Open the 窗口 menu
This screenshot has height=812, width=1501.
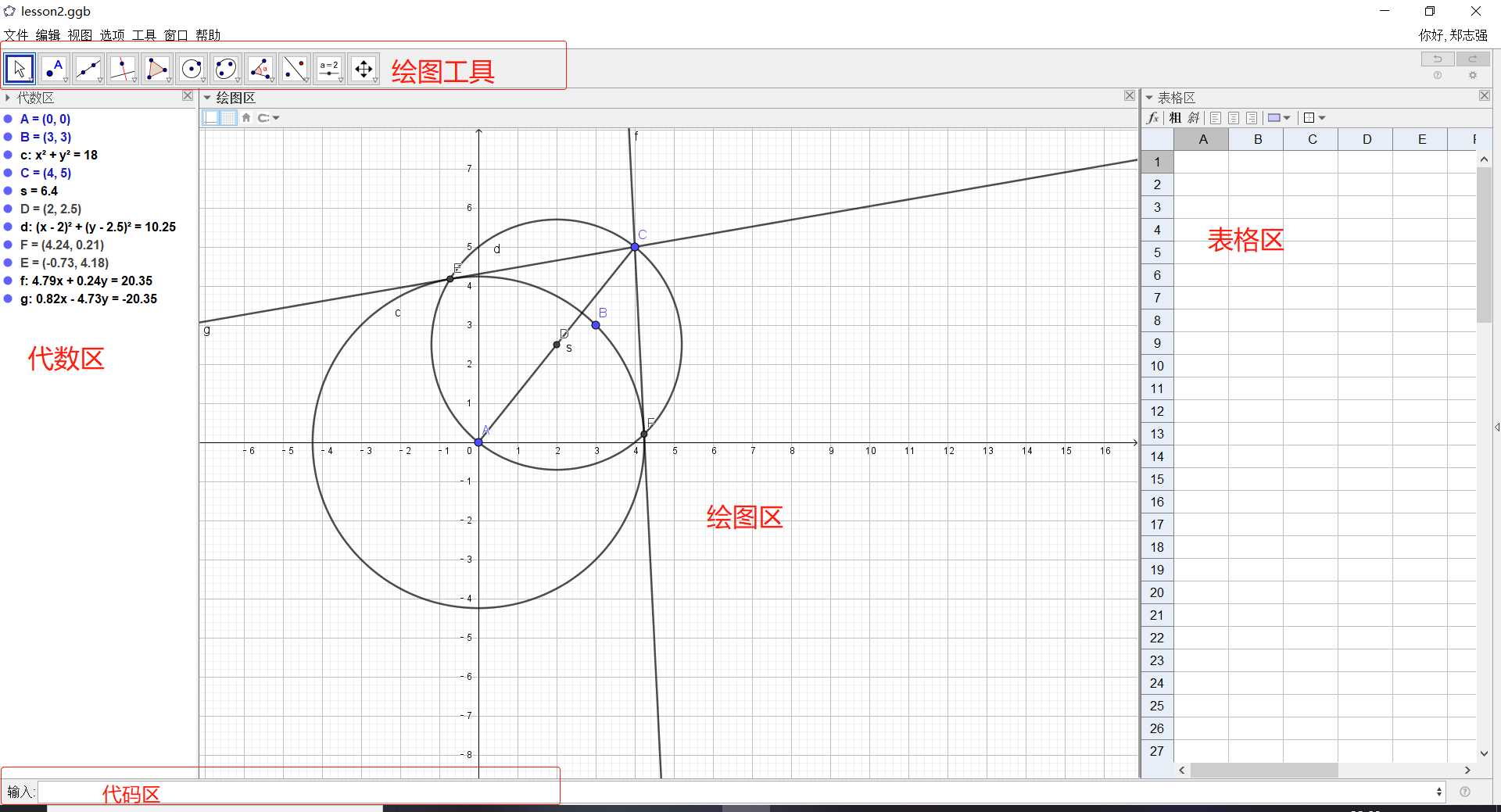(176, 35)
